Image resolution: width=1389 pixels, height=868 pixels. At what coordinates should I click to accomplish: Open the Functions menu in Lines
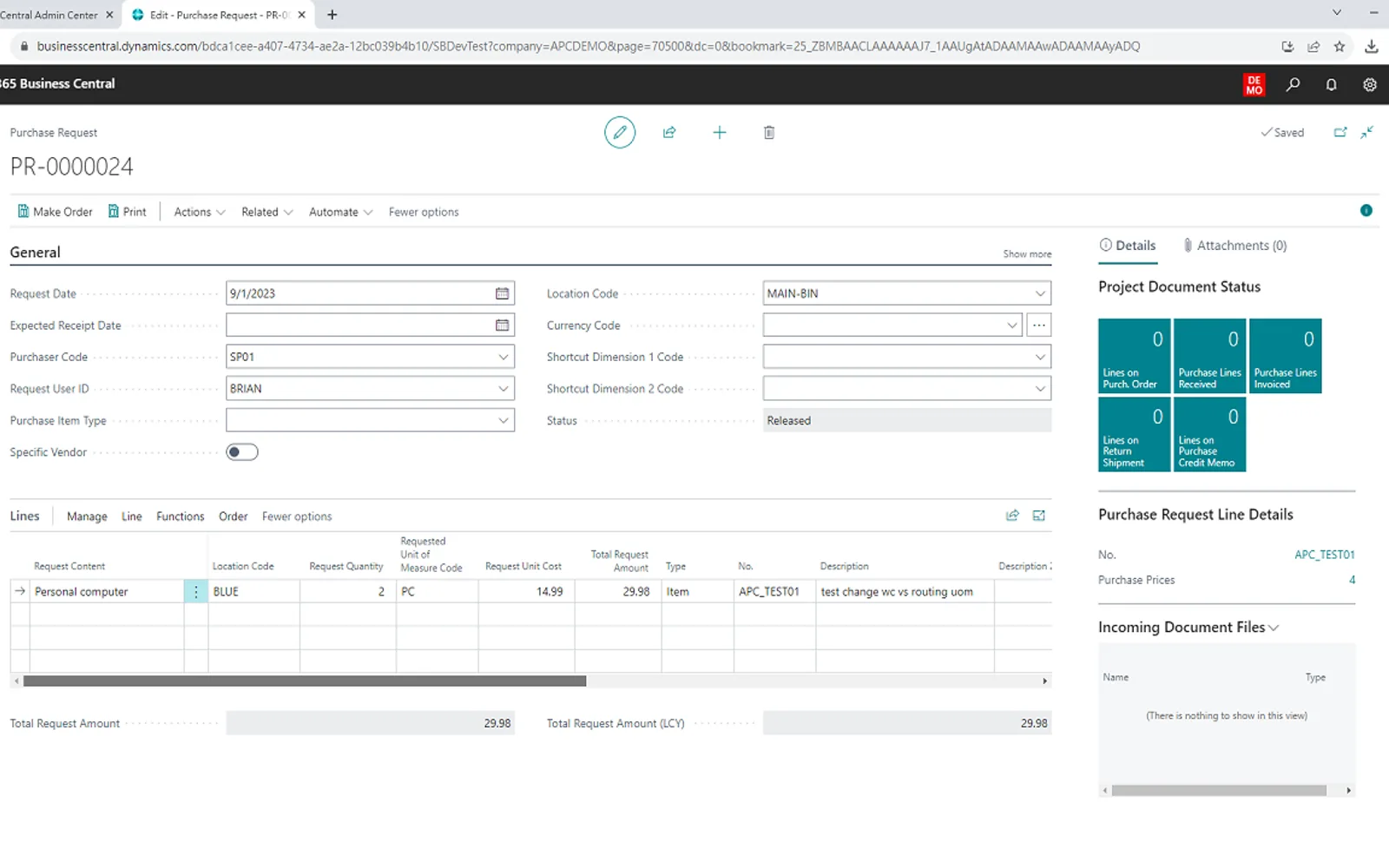[x=181, y=516]
